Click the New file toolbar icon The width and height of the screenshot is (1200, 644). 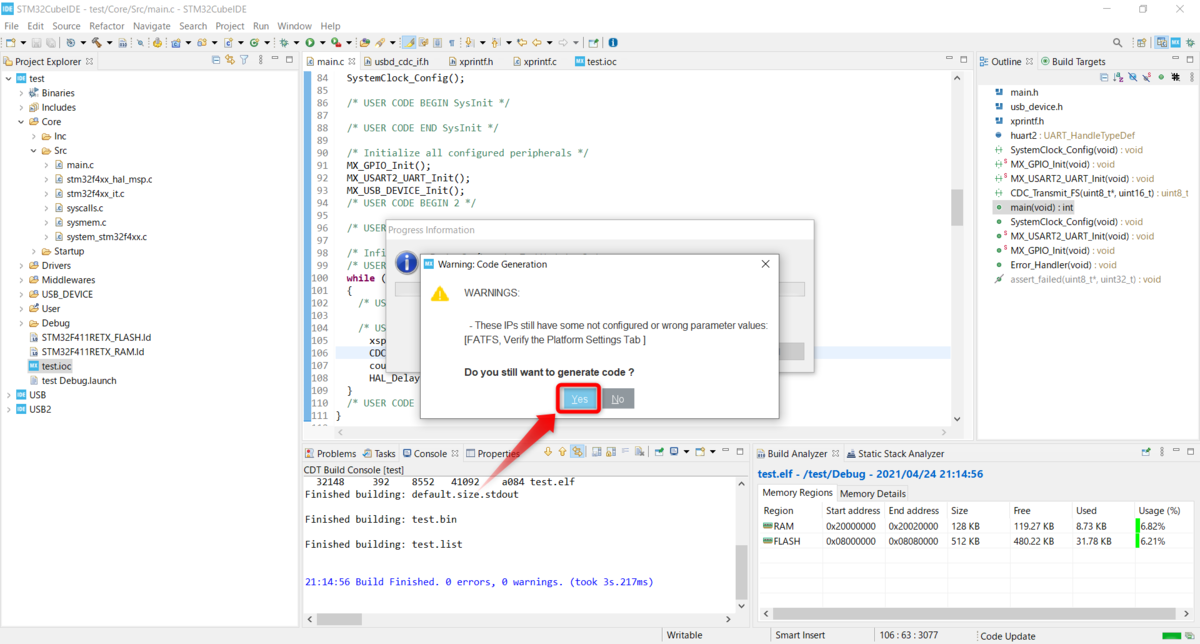[10, 43]
